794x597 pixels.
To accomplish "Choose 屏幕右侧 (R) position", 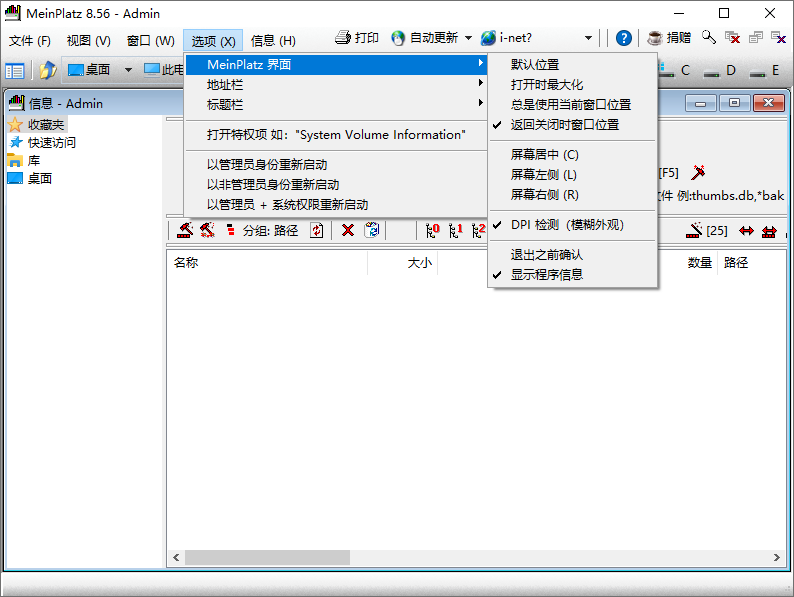I will 573,194.
